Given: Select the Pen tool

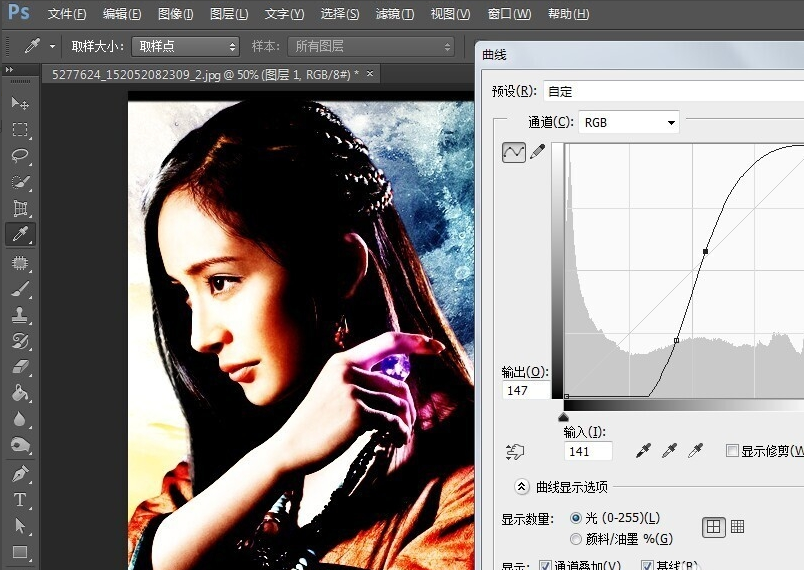Looking at the screenshot, I should coord(20,474).
